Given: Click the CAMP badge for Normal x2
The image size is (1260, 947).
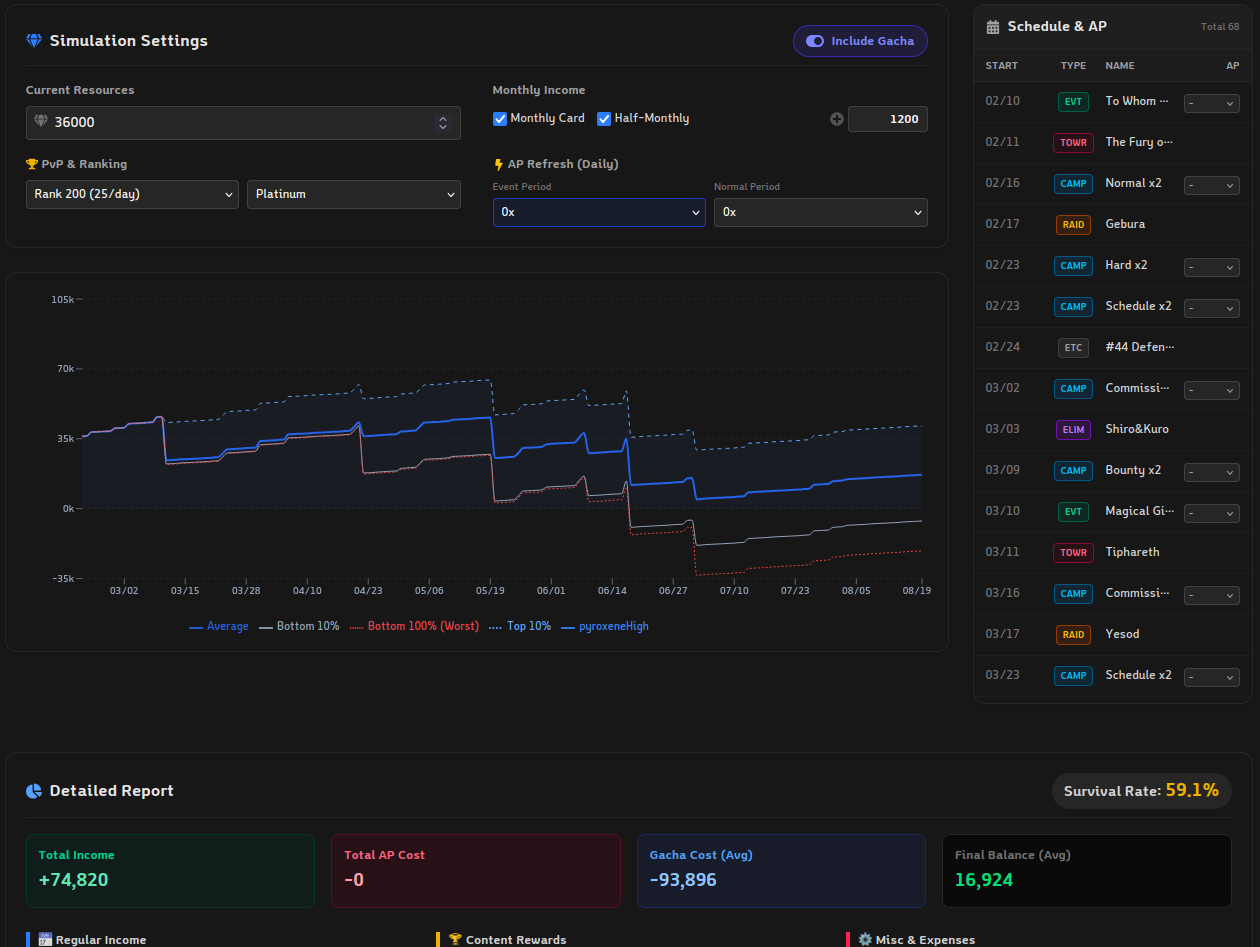Looking at the screenshot, I should click(x=1073, y=184).
